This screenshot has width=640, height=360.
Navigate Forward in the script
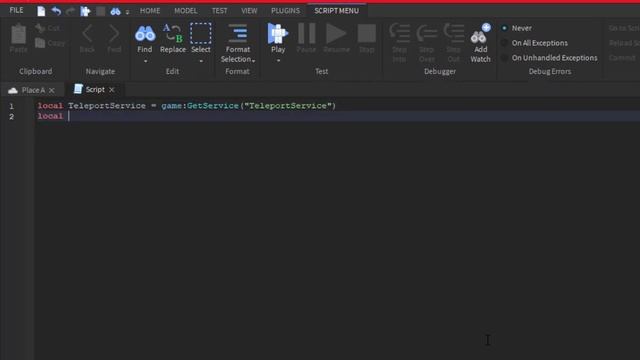click(x=114, y=39)
